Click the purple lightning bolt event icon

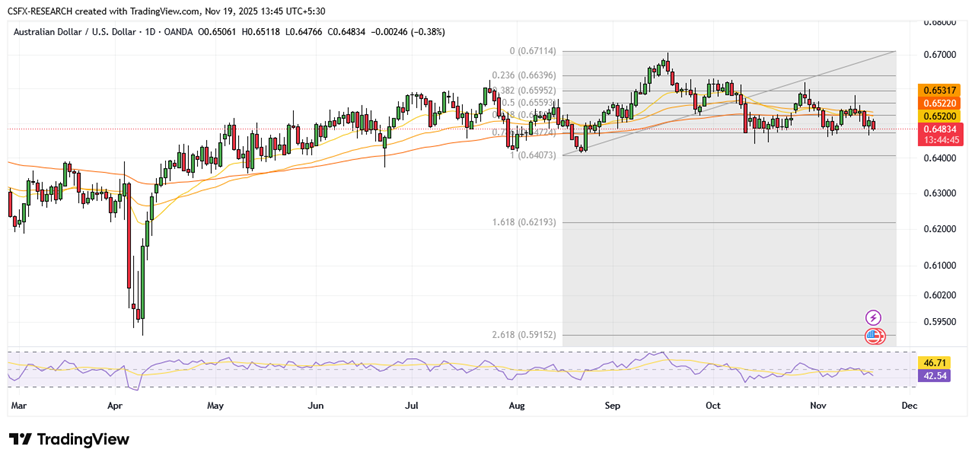(x=873, y=317)
